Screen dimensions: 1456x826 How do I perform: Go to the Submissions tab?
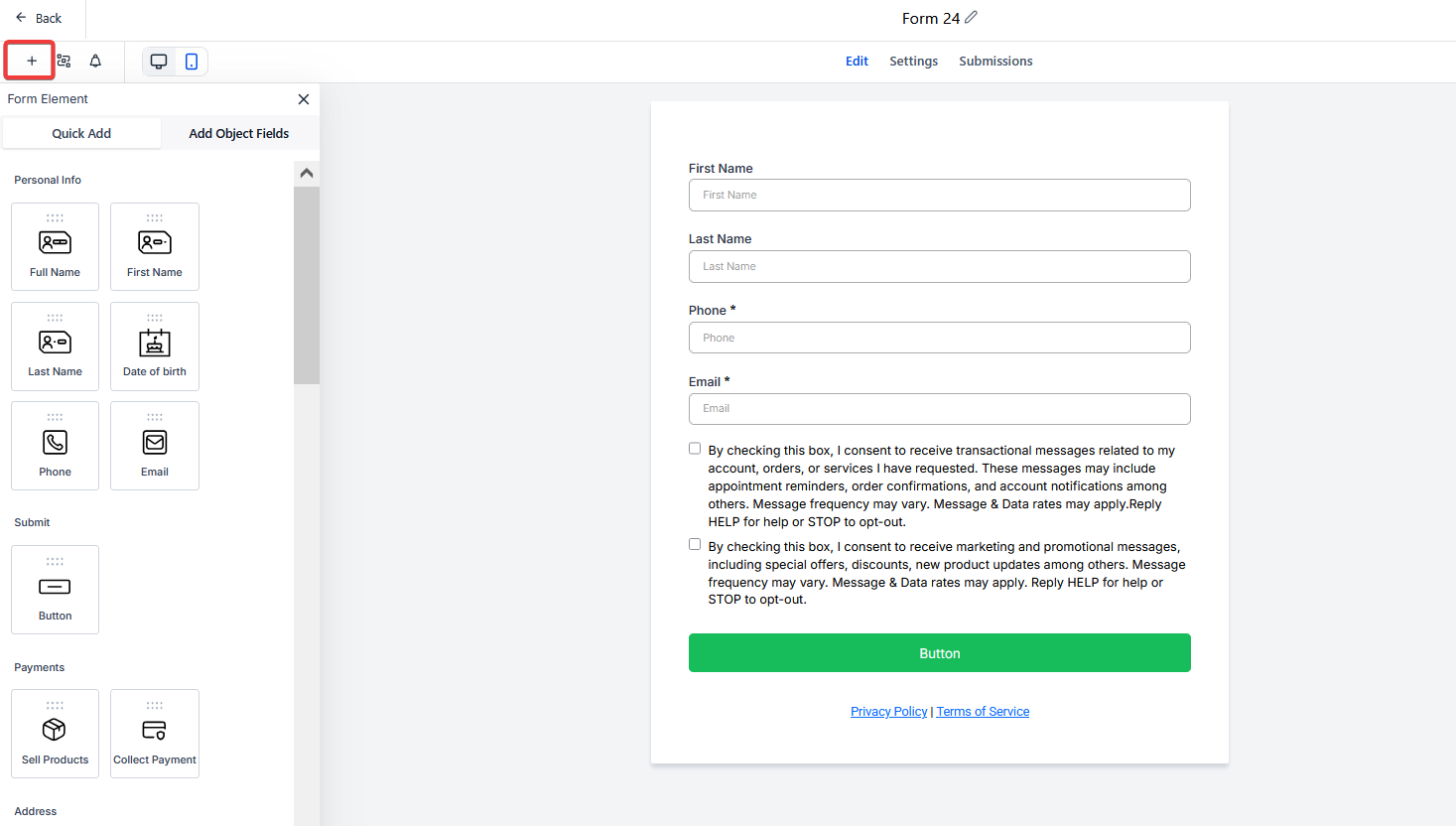[995, 62]
